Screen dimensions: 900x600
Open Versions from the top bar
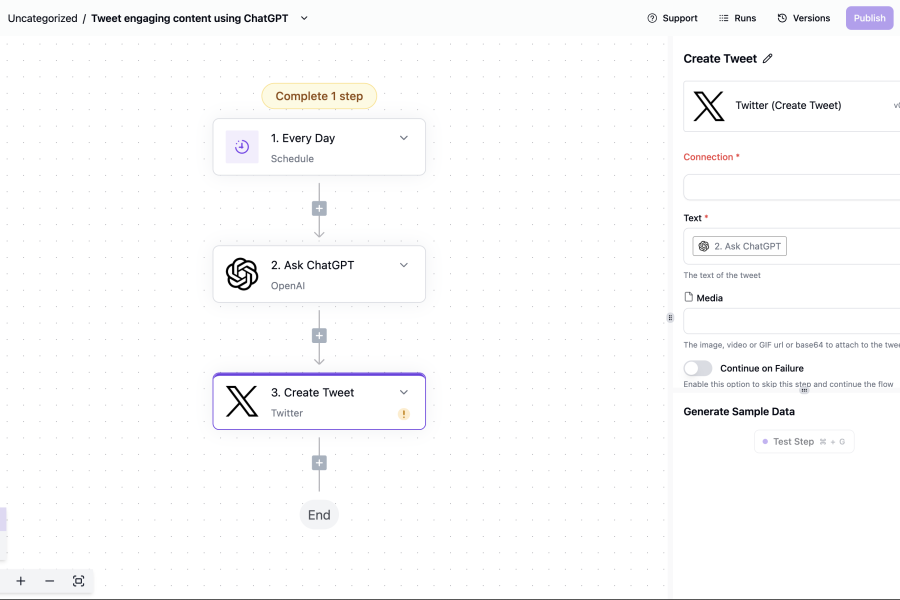coord(804,18)
